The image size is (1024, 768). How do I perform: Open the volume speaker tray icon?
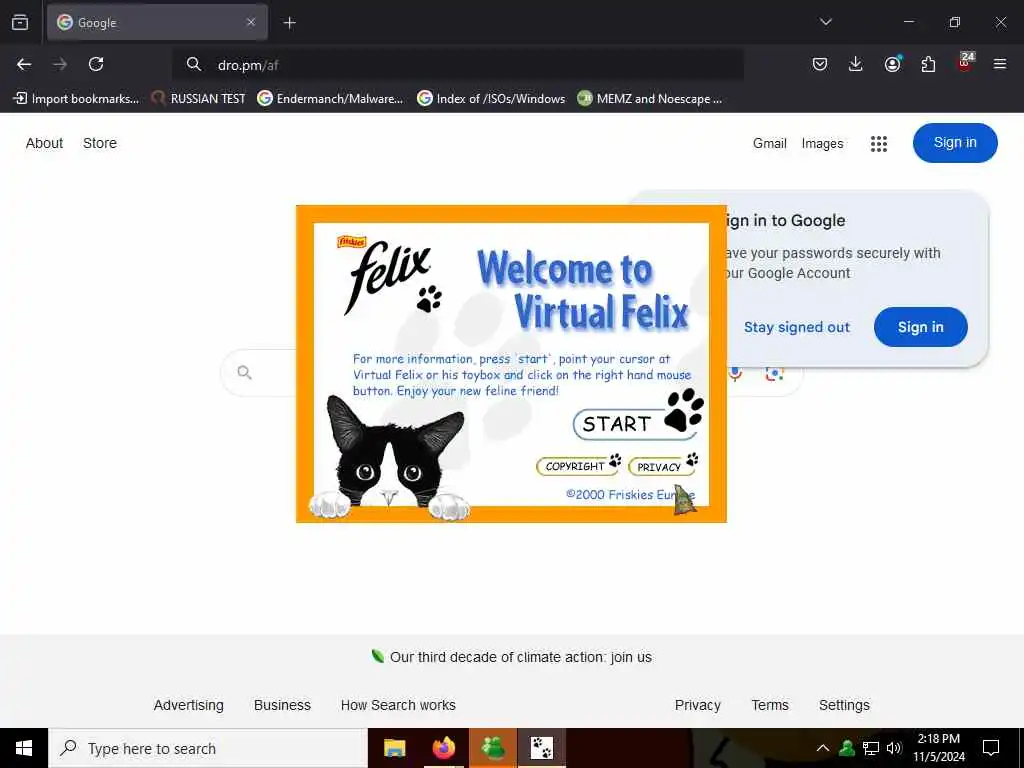(894, 748)
